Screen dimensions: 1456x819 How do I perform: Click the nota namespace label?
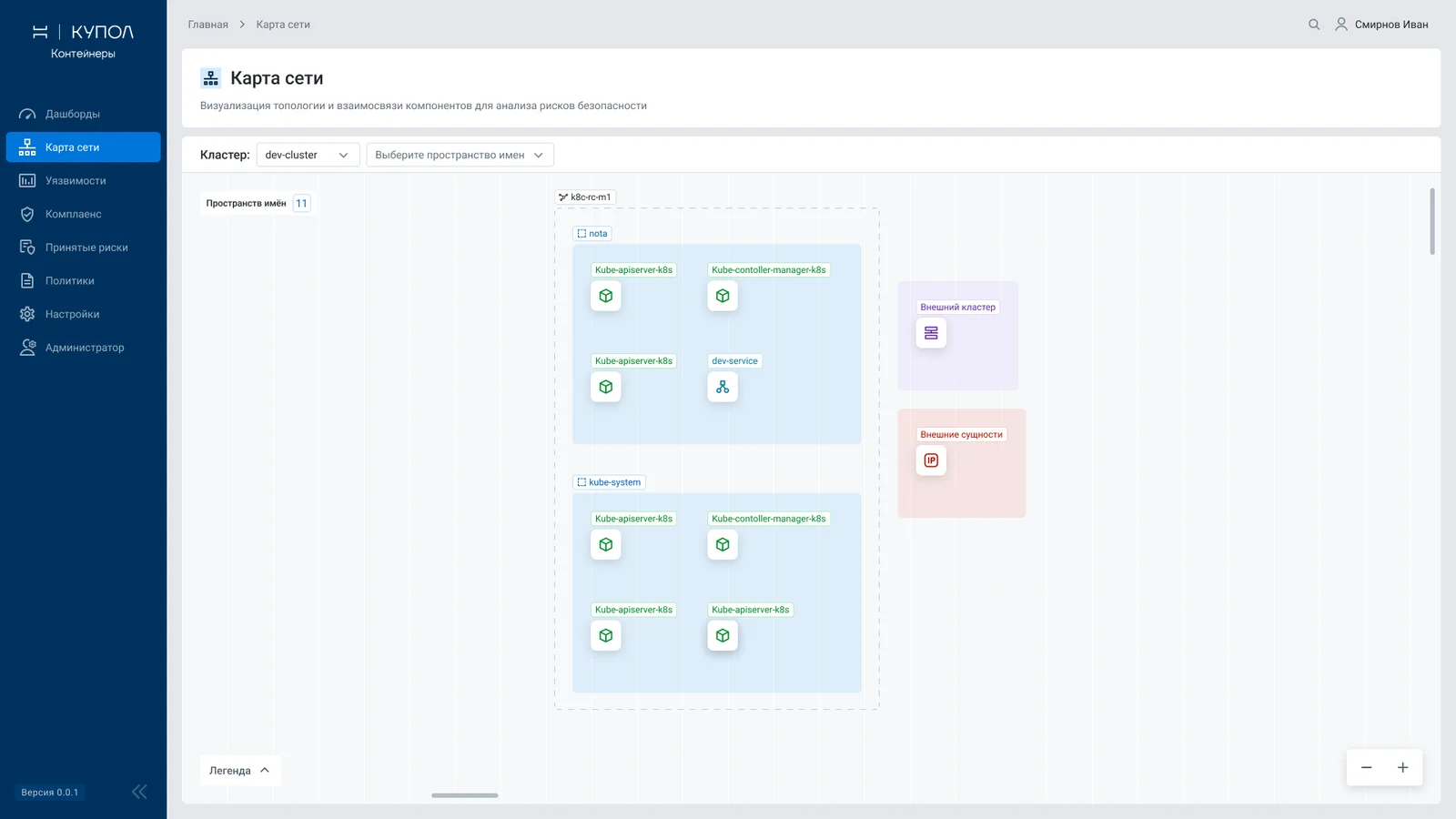pos(592,234)
